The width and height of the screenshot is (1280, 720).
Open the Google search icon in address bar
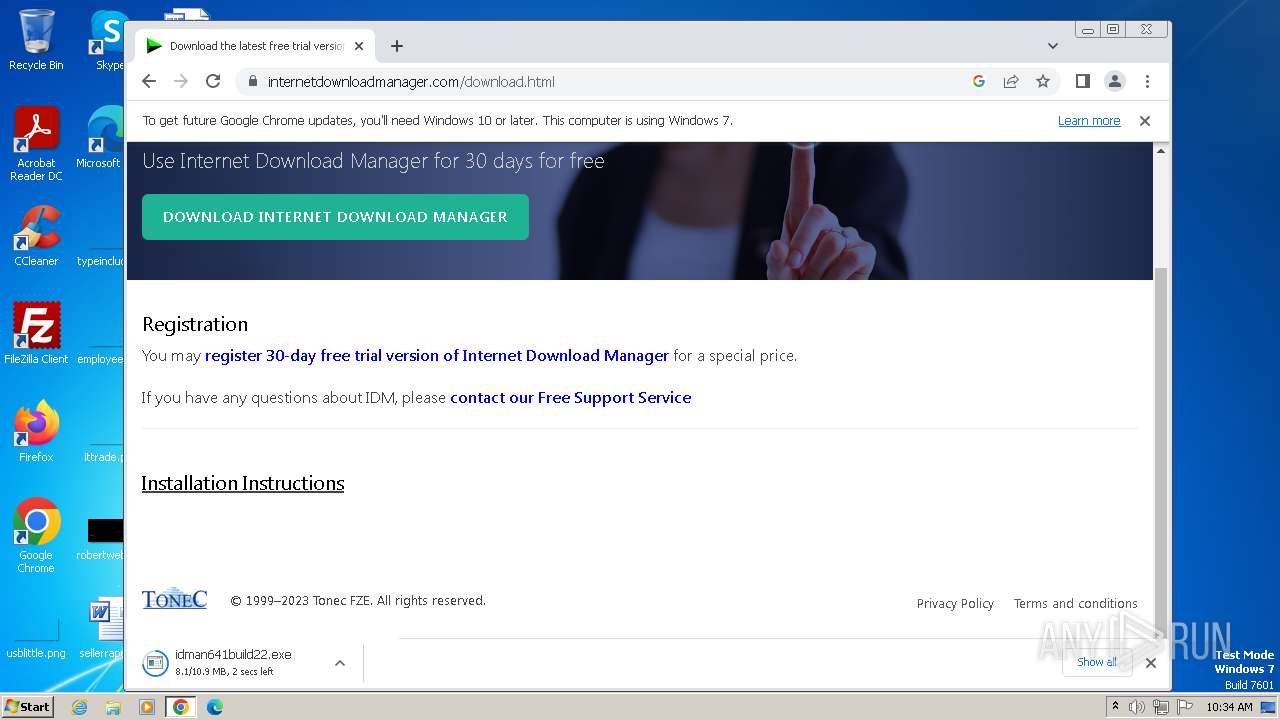click(979, 81)
